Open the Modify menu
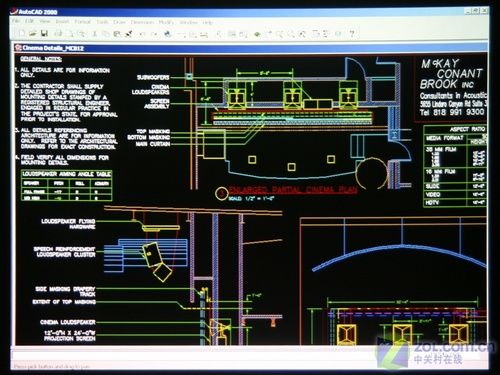 (x=166, y=22)
